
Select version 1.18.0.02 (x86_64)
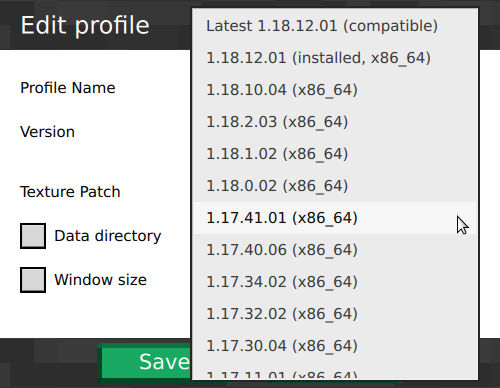click(x=335, y=186)
